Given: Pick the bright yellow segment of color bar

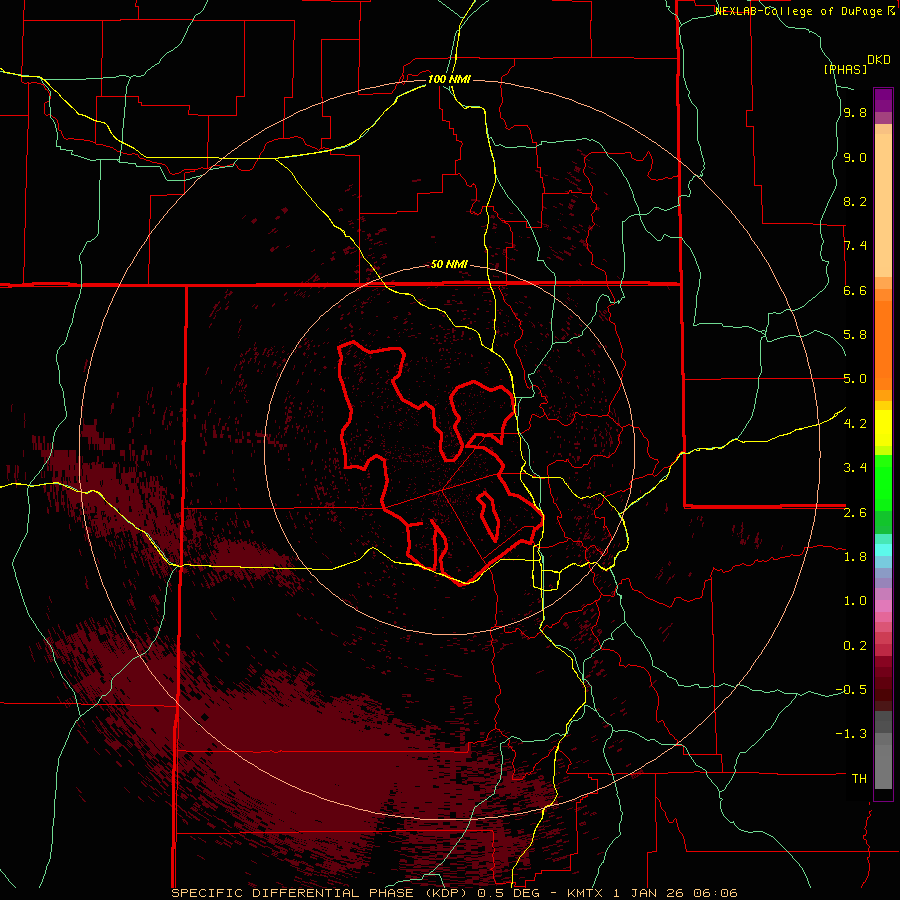Looking at the screenshot, I should coord(883,428).
